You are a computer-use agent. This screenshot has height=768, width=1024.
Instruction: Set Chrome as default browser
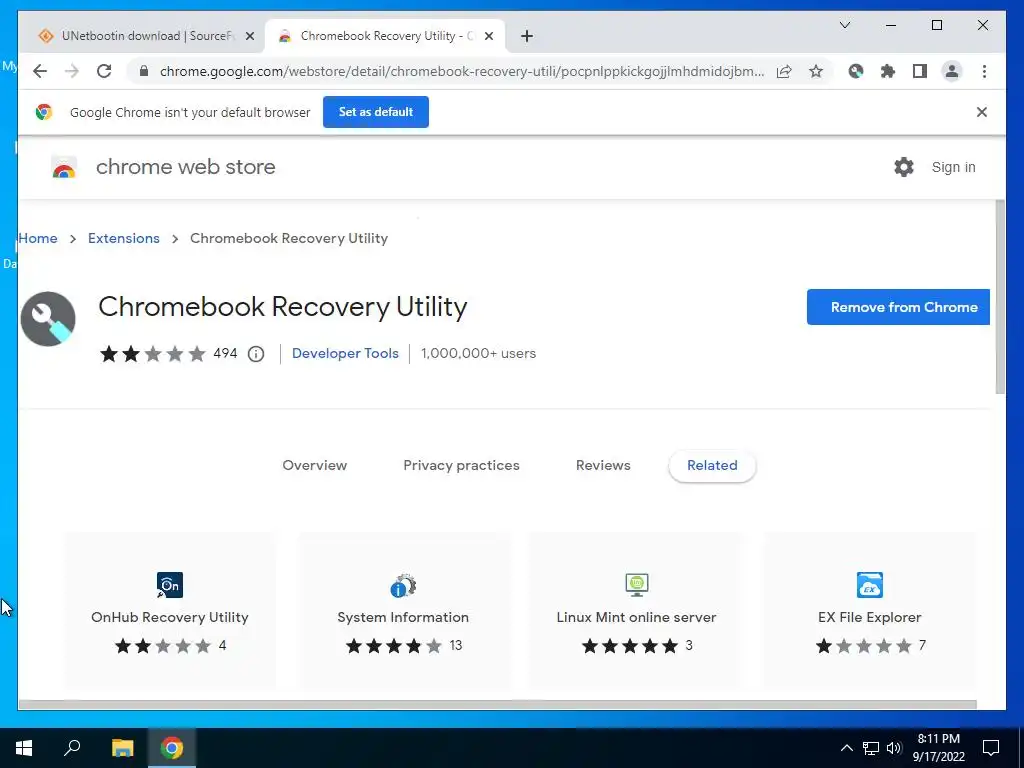pos(376,112)
